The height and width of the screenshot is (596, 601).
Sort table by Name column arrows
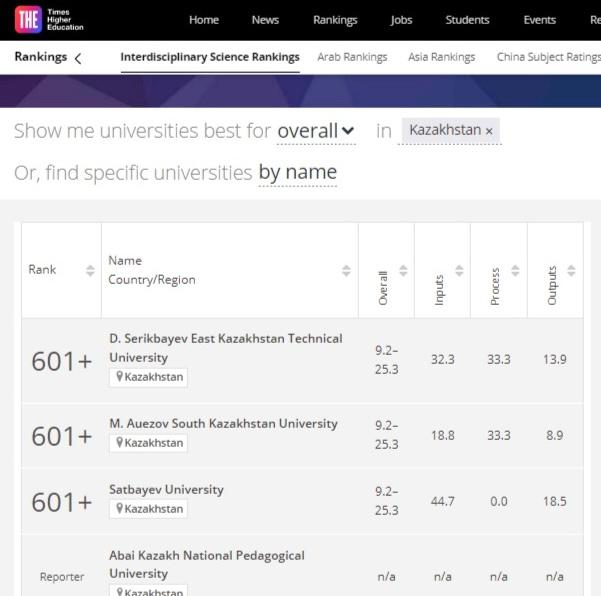(x=346, y=270)
